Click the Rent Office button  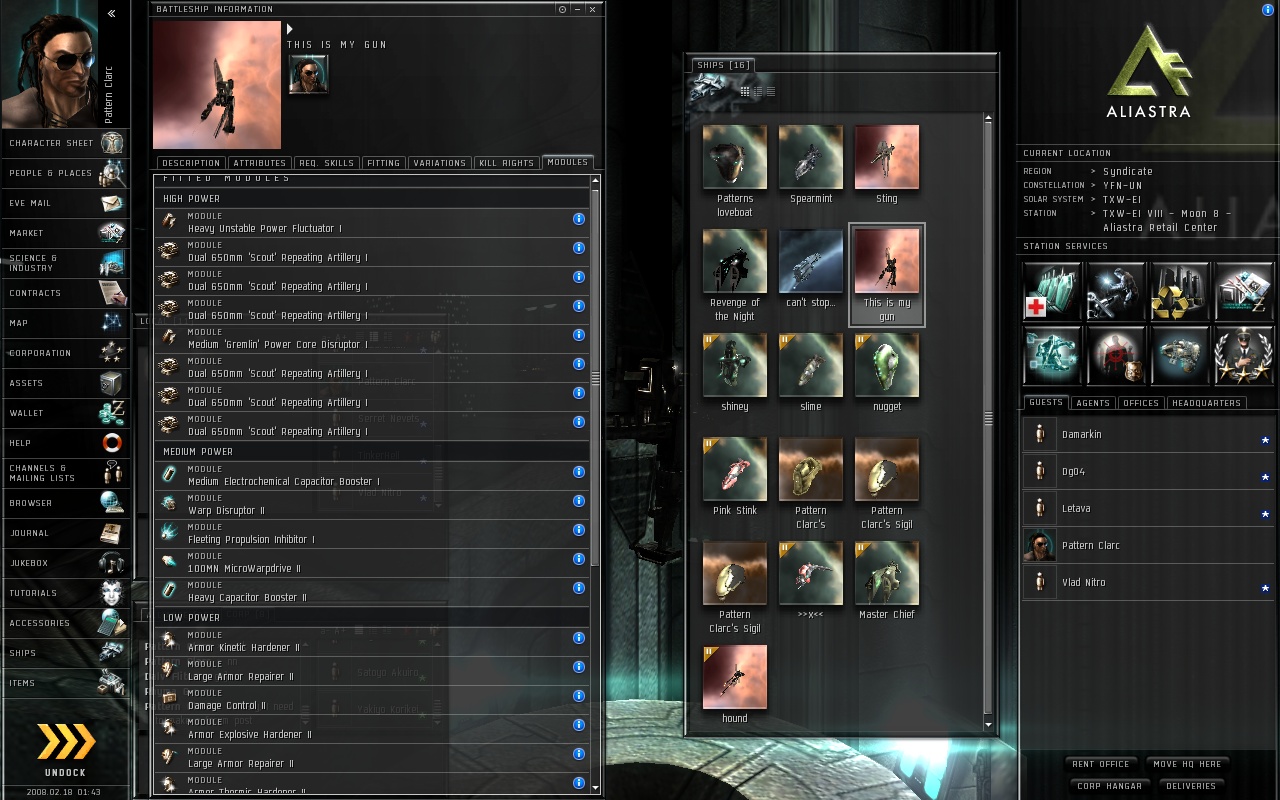[x=1100, y=764]
